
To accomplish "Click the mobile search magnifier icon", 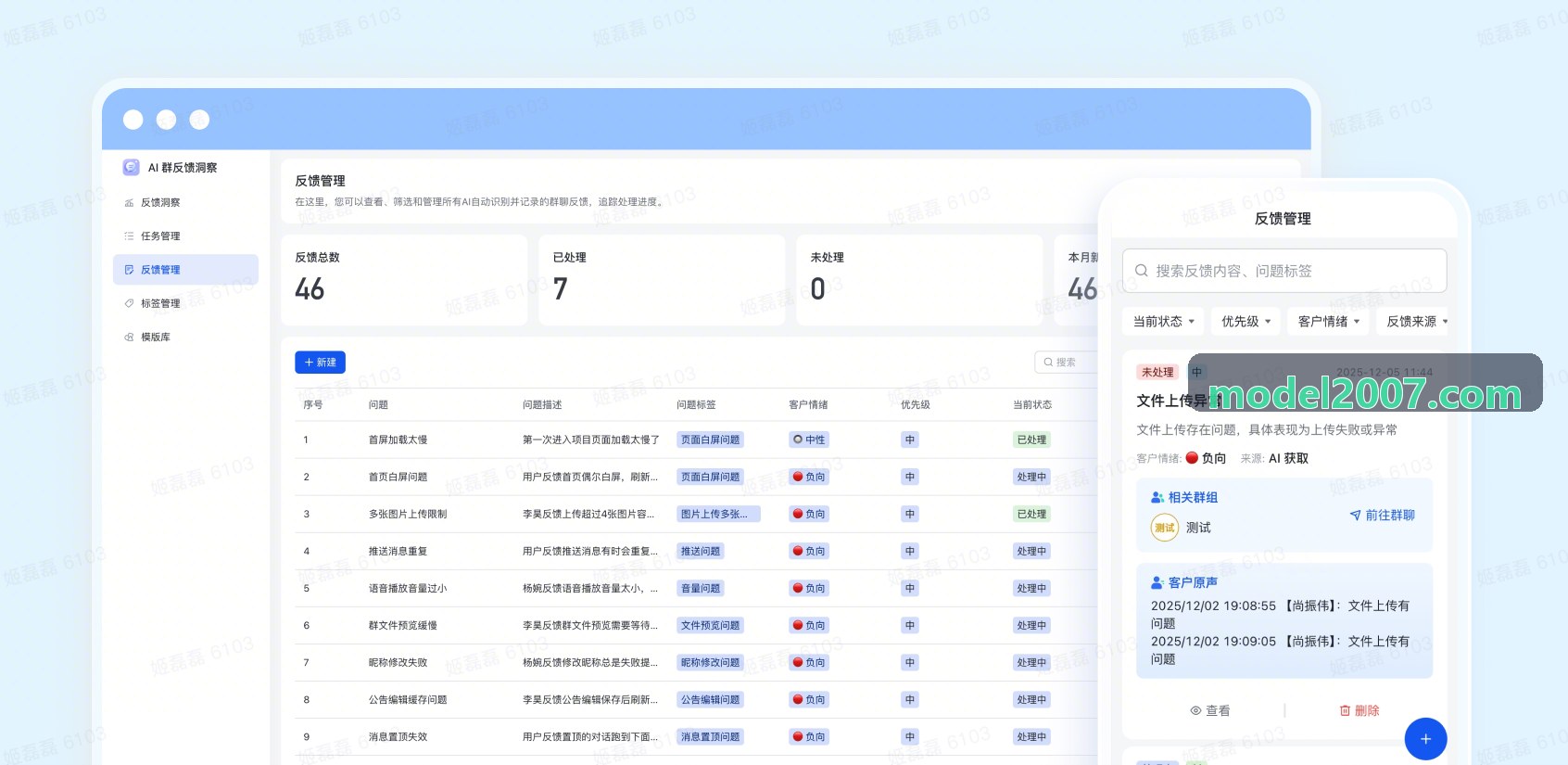I will click(1142, 271).
